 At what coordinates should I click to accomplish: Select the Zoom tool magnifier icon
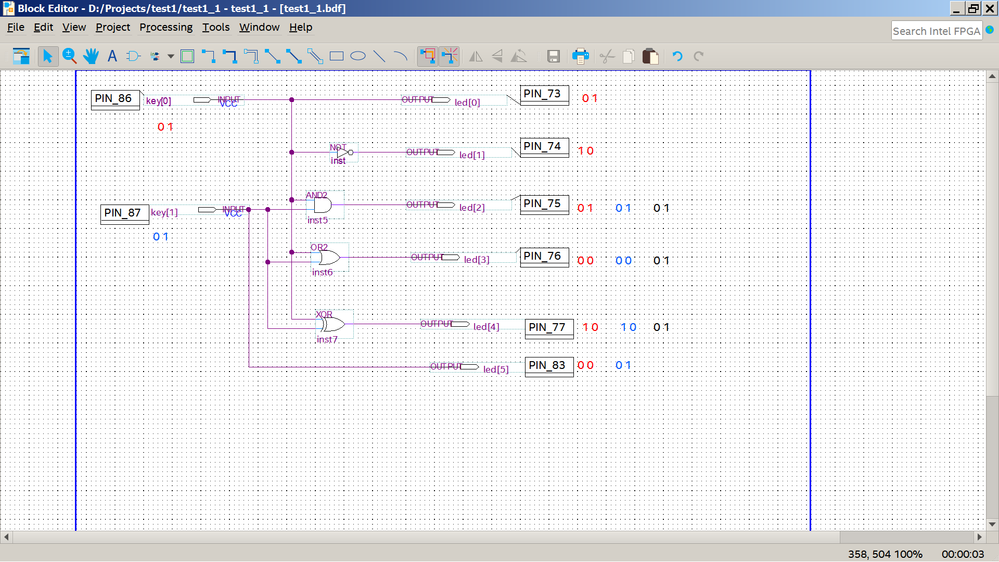pos(69,56)
